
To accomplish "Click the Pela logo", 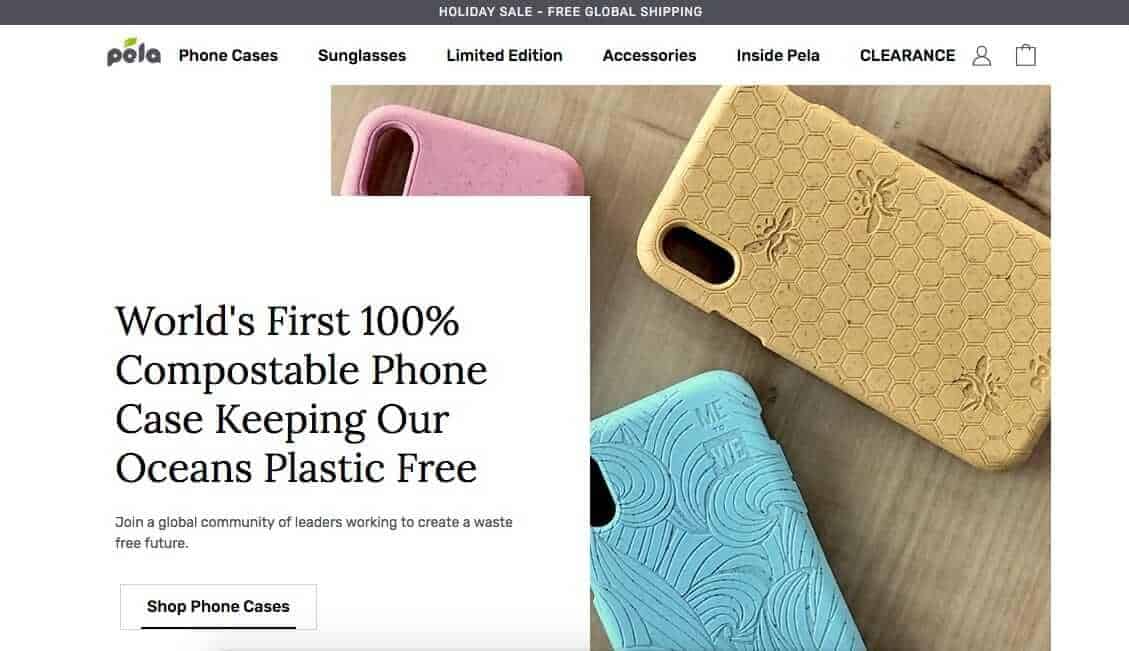I will click(134, 53).
